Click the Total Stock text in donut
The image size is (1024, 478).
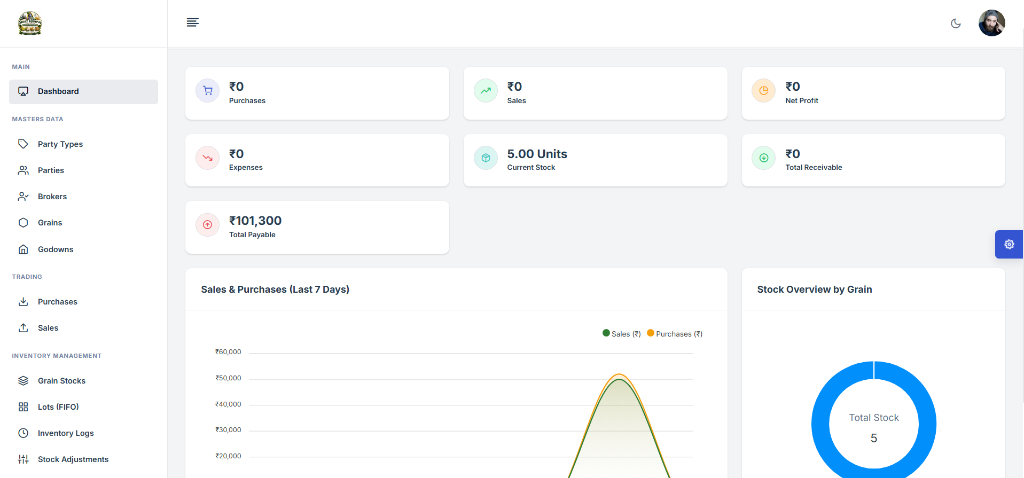pos(874,417)
